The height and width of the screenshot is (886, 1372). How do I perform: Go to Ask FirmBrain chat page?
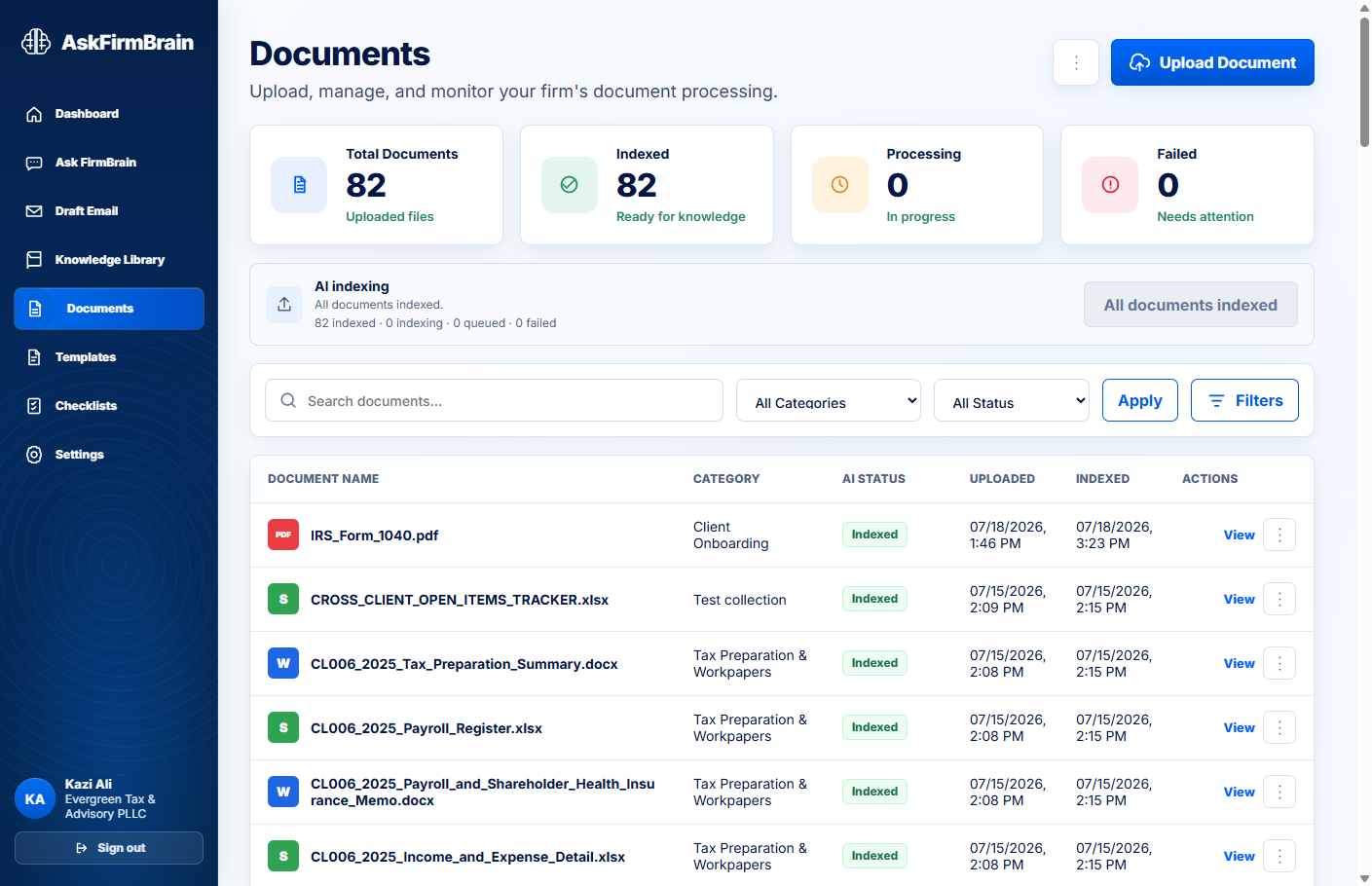(x=109, y=163)
